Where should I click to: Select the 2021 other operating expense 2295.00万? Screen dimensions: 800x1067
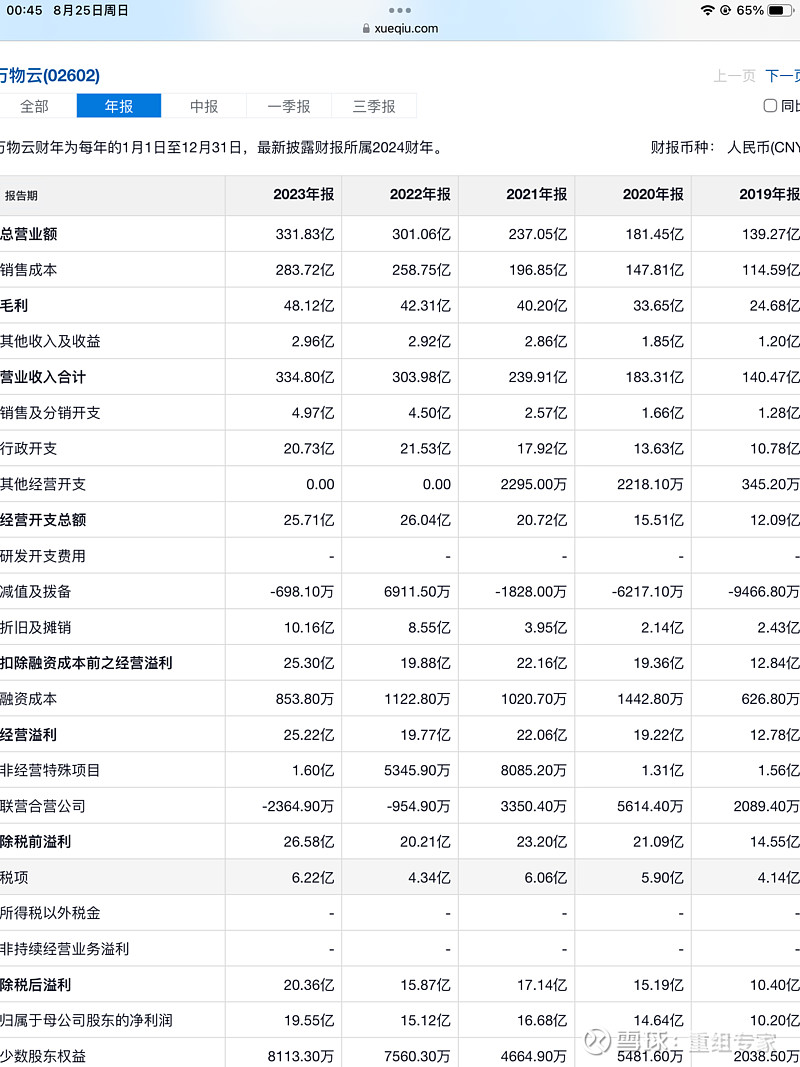533,485
